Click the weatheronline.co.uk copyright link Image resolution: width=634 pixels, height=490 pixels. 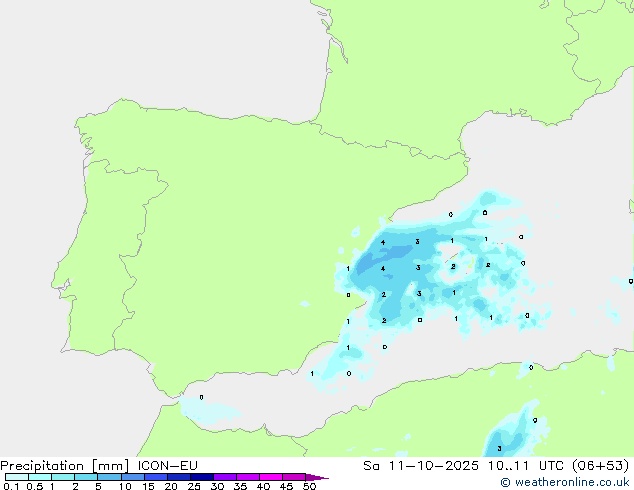click(564, 482)
